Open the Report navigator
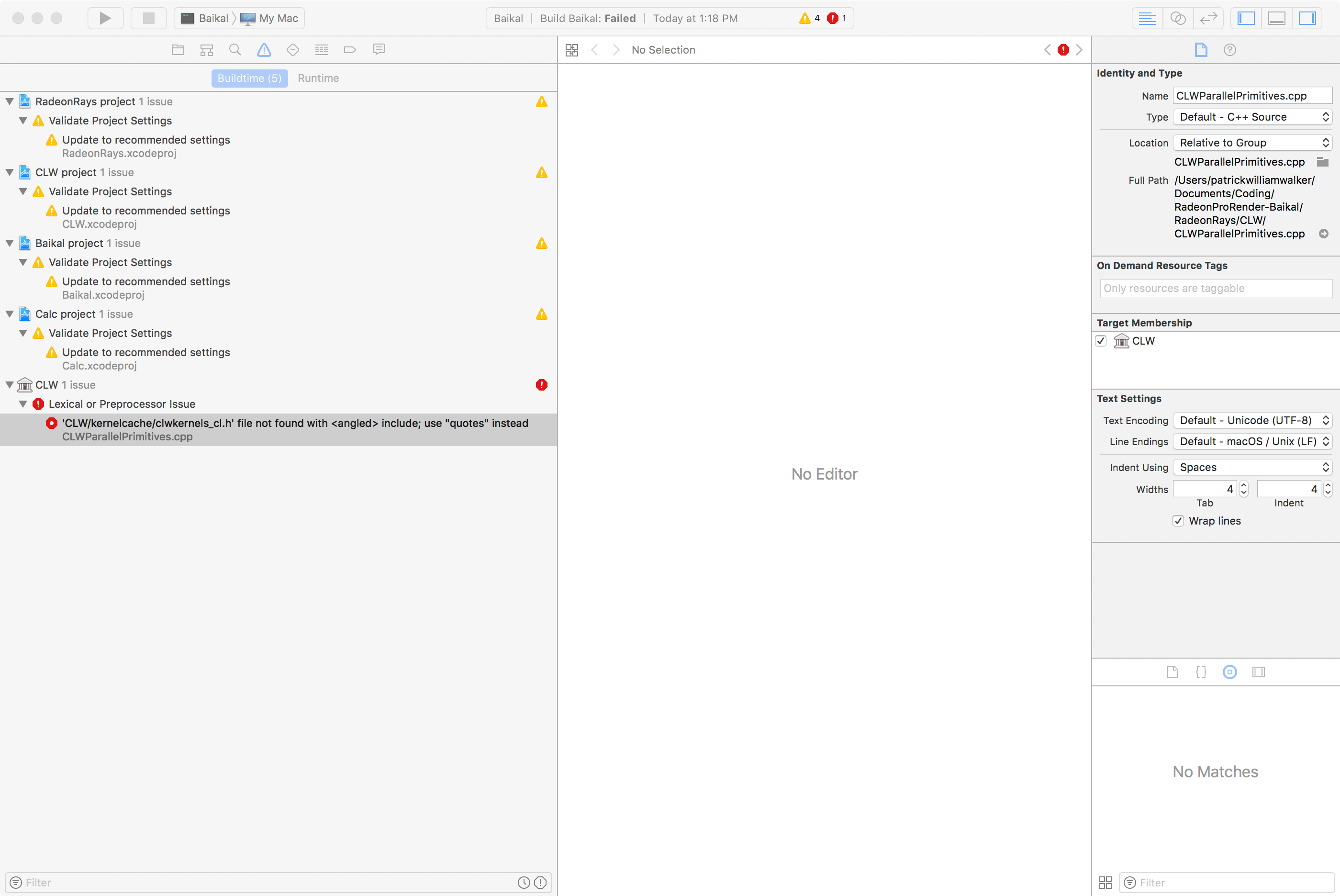The width and height of the screenshot is (1340, 896). coord(379,50)
